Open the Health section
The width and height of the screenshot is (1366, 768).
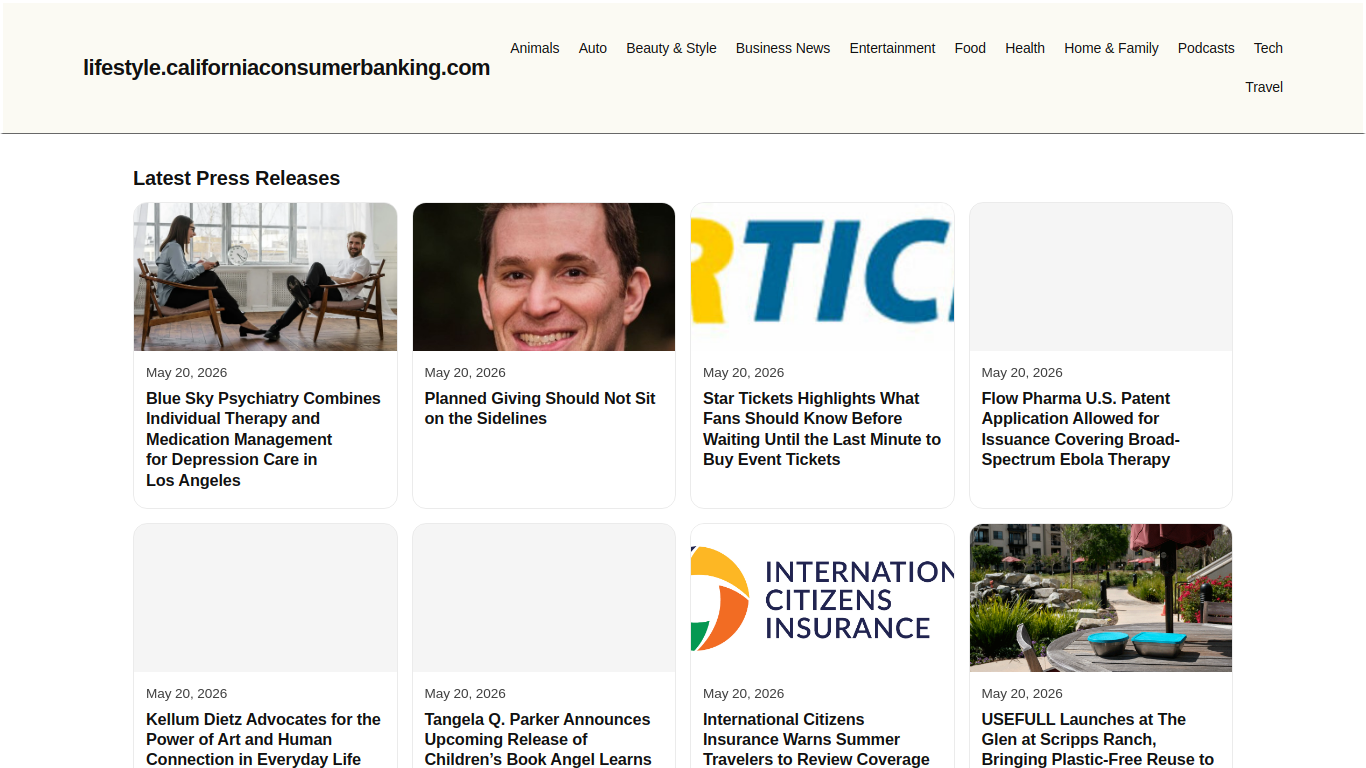click(1025, 48)
